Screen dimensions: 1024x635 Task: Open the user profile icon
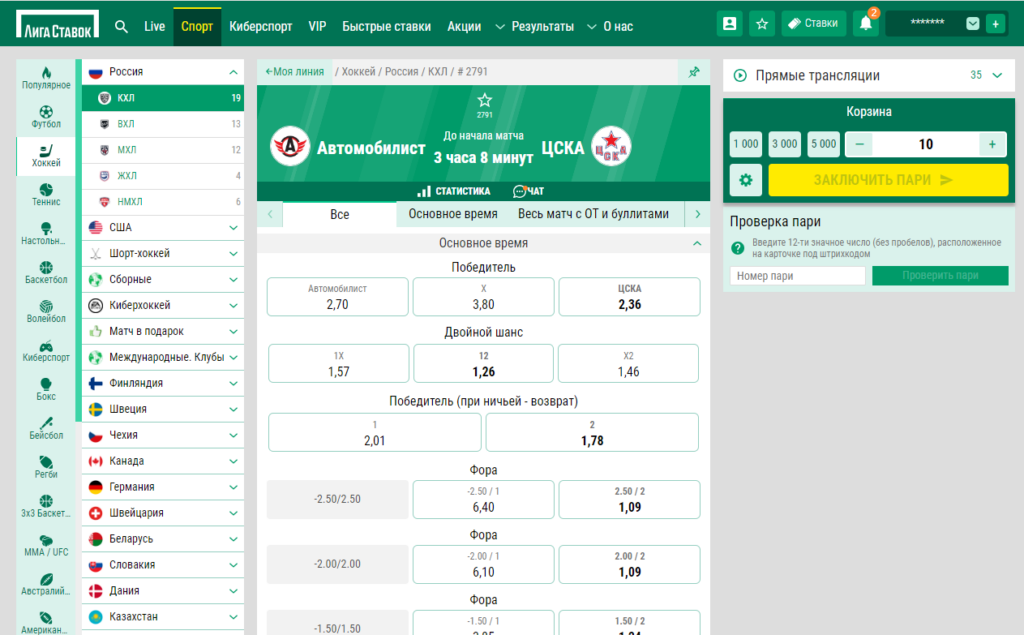[729, 24]
